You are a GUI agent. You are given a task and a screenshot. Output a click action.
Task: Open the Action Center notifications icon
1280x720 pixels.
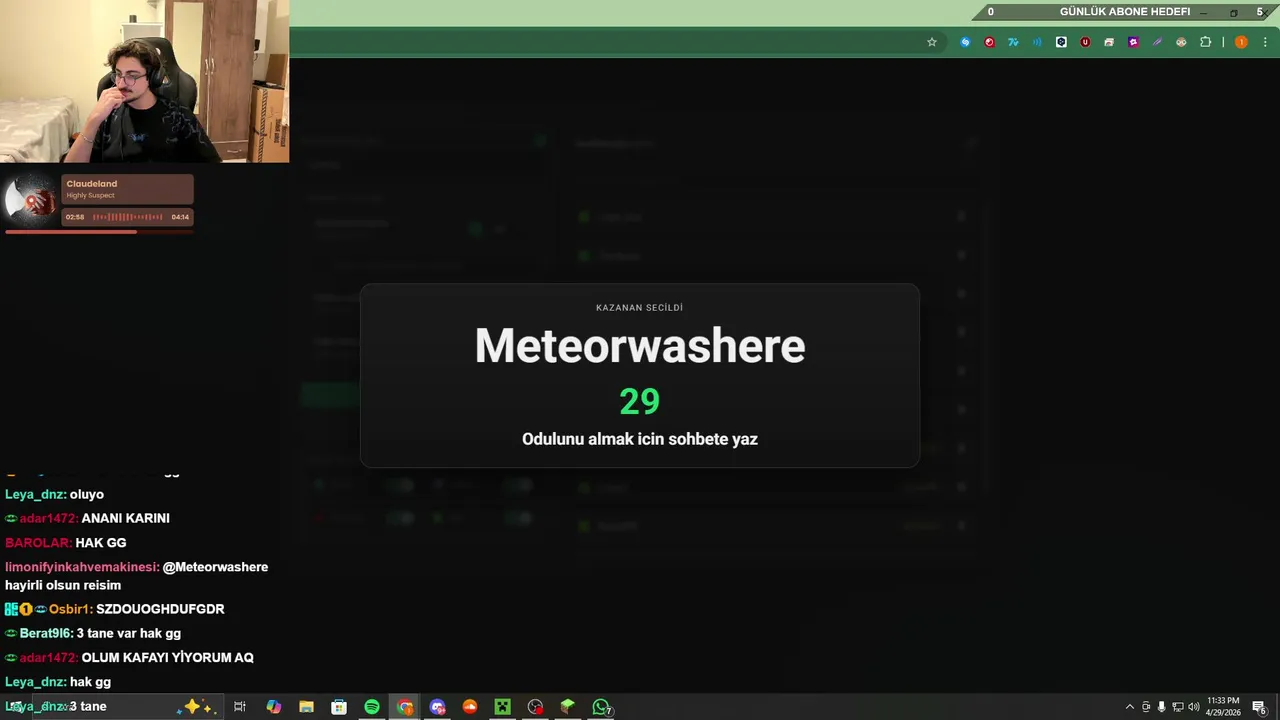[1260, 708]
